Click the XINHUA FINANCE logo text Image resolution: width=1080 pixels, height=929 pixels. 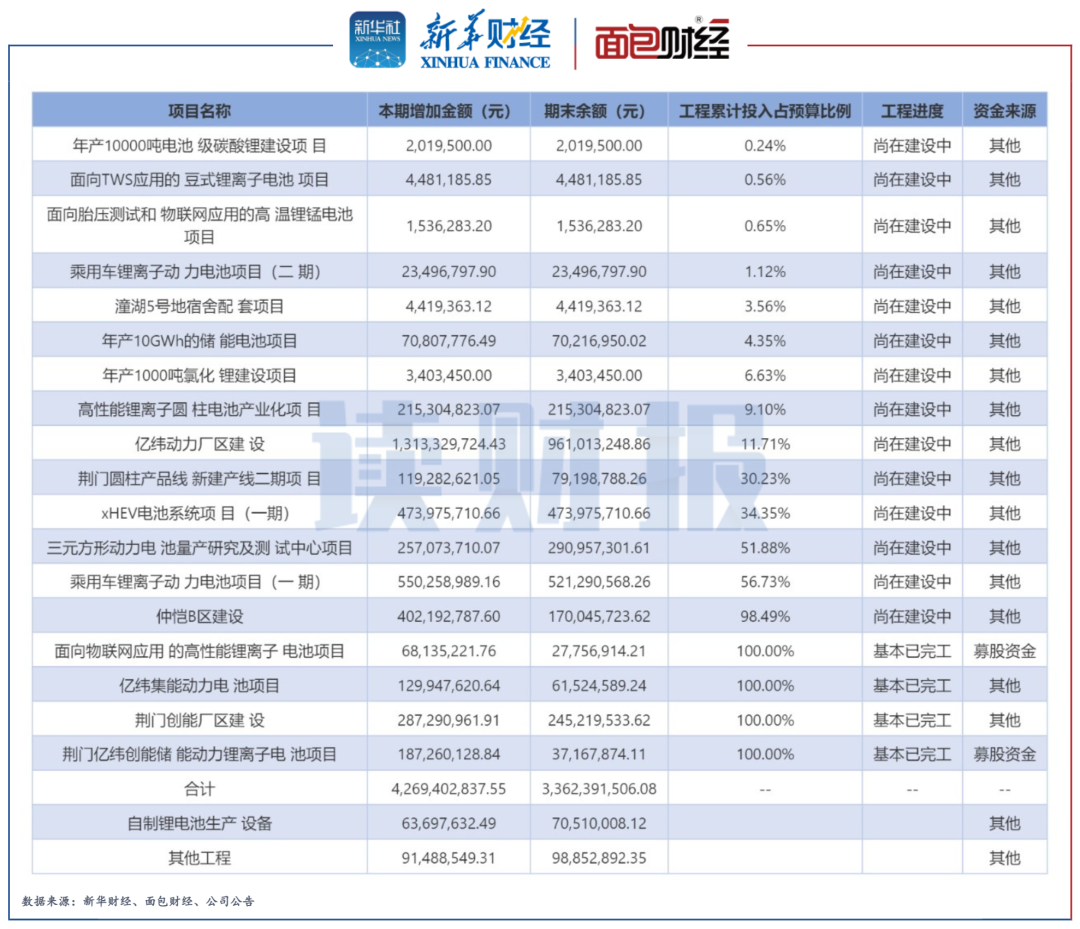485,63
